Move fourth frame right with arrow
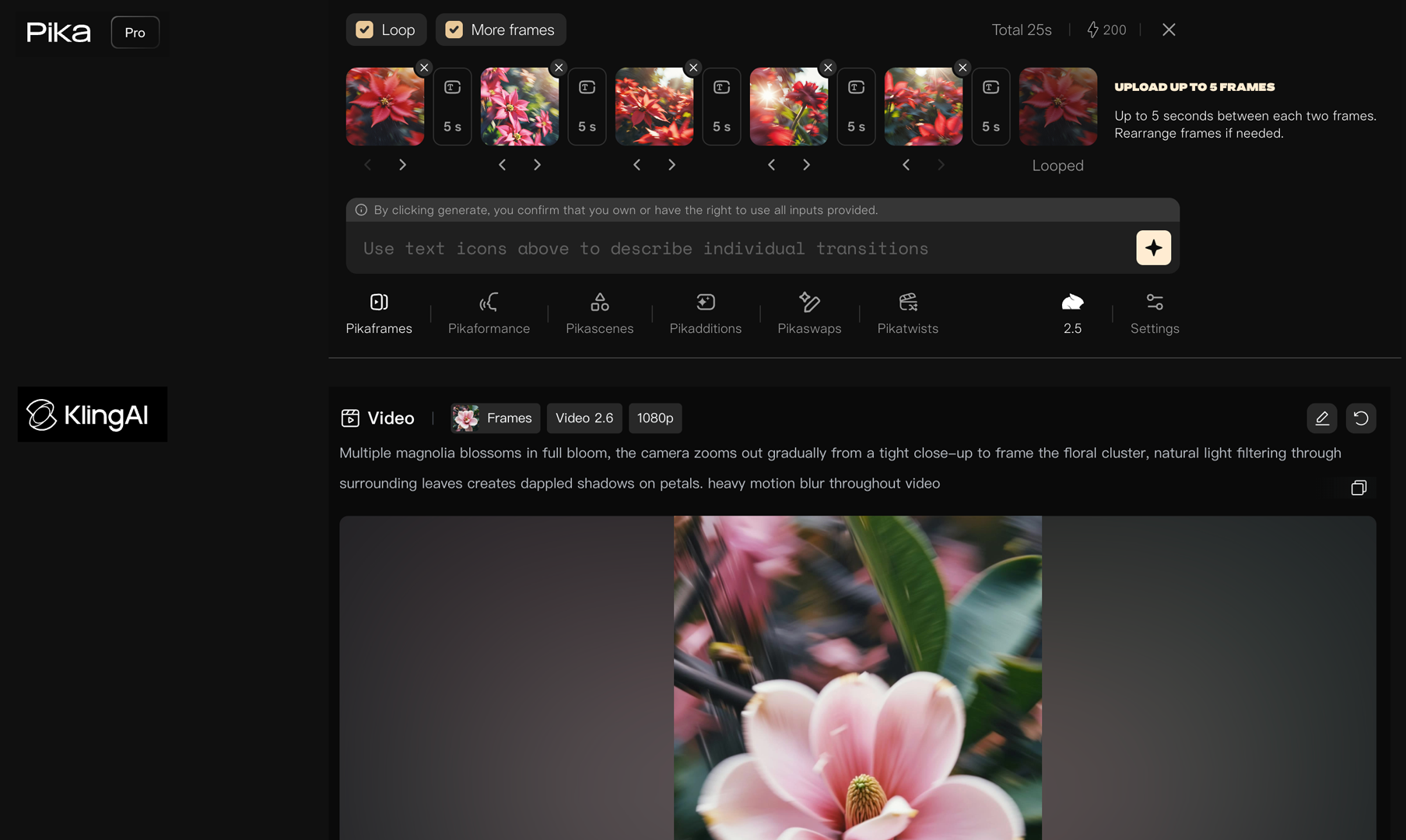Screen dimensions: 1406x840 (x=806, y=165)
